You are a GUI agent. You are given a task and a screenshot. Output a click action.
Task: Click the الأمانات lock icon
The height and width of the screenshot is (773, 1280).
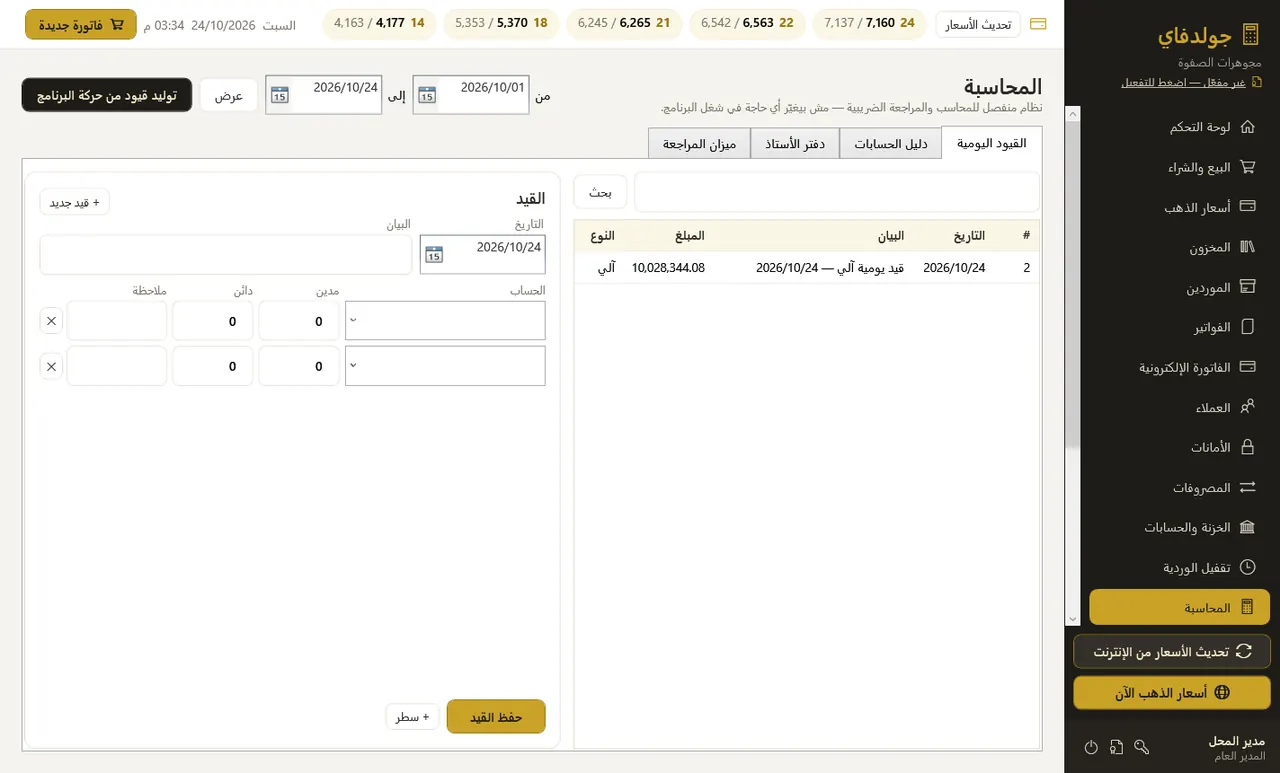coord(1247,447)
